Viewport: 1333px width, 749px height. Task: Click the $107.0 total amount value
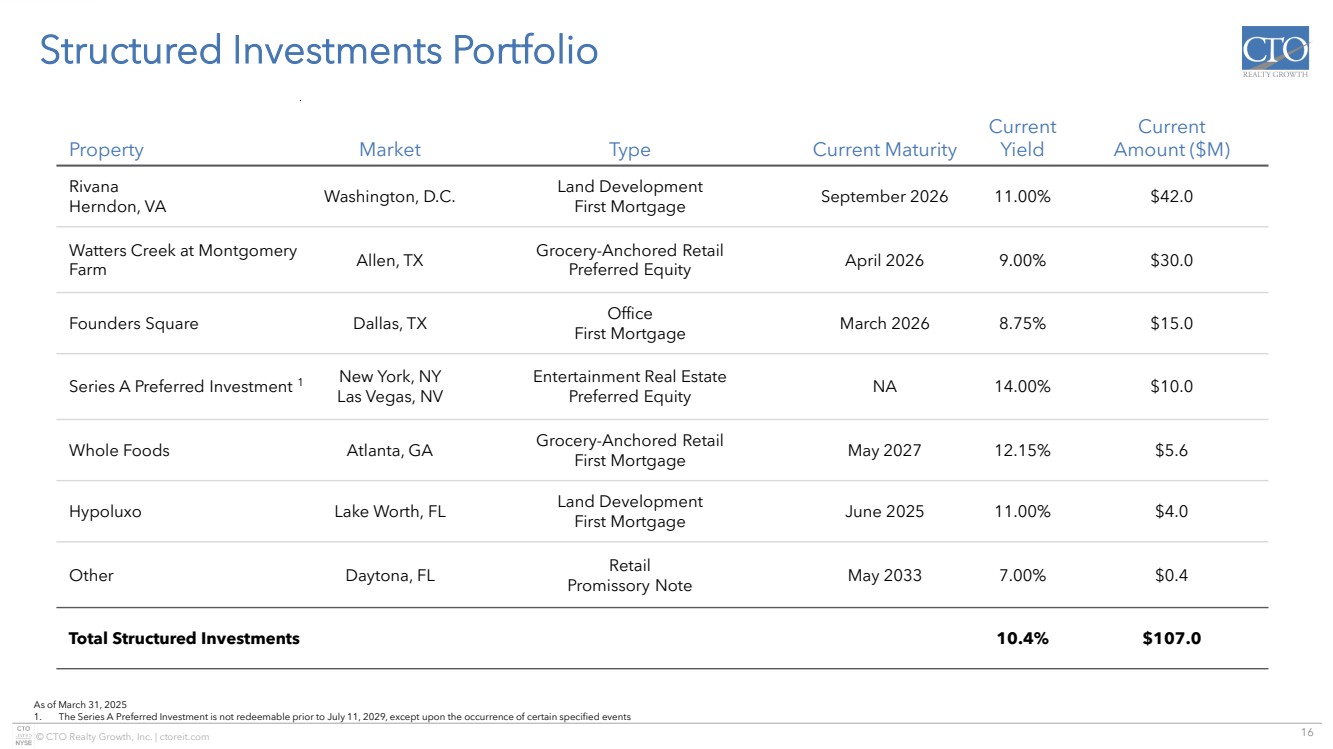tap(1171, 638)
